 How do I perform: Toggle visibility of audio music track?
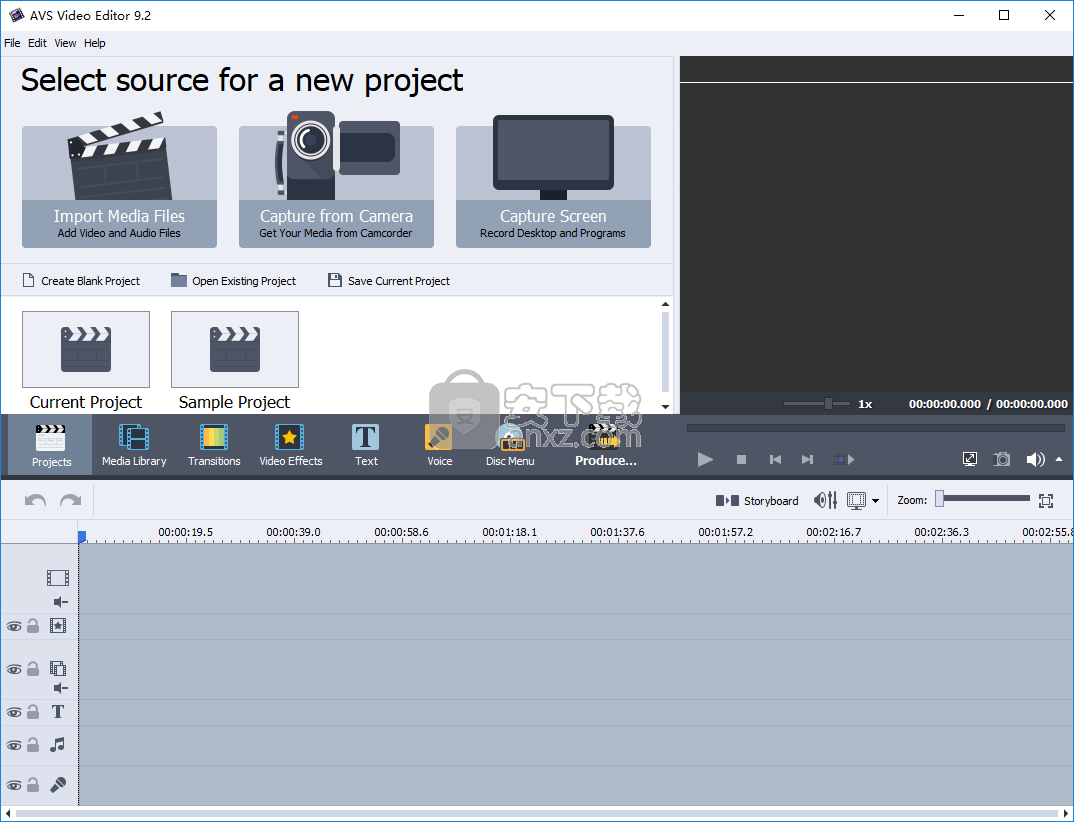pyautogui.click(x=14, y=745)
